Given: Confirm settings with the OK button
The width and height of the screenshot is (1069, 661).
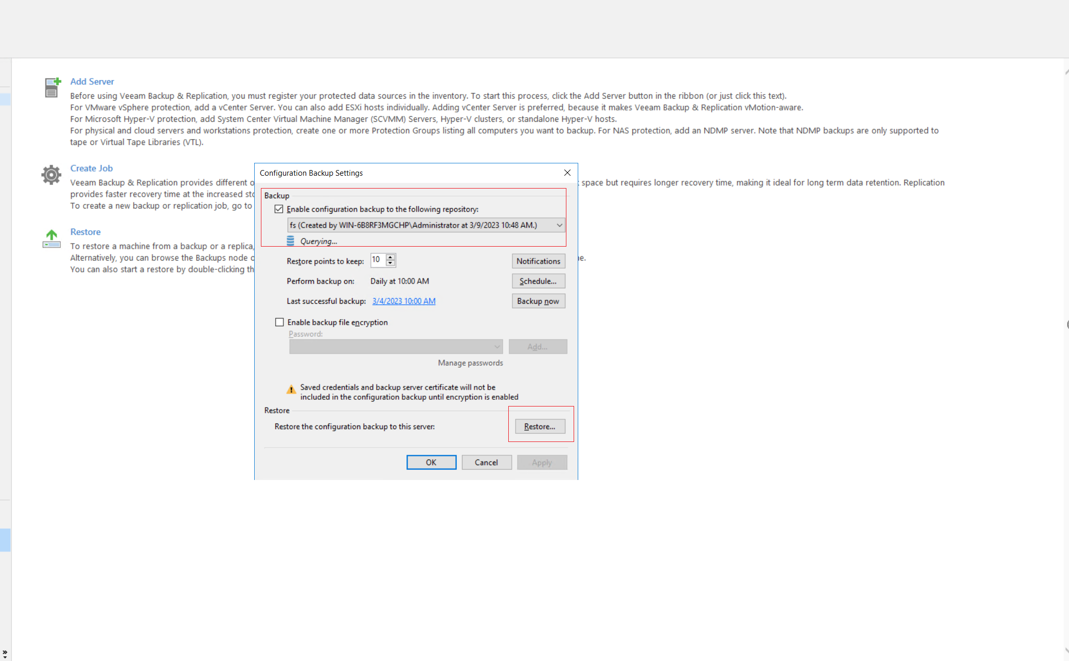Looking at the screenshot, I should pyautogui.click(x=431, y=462).
